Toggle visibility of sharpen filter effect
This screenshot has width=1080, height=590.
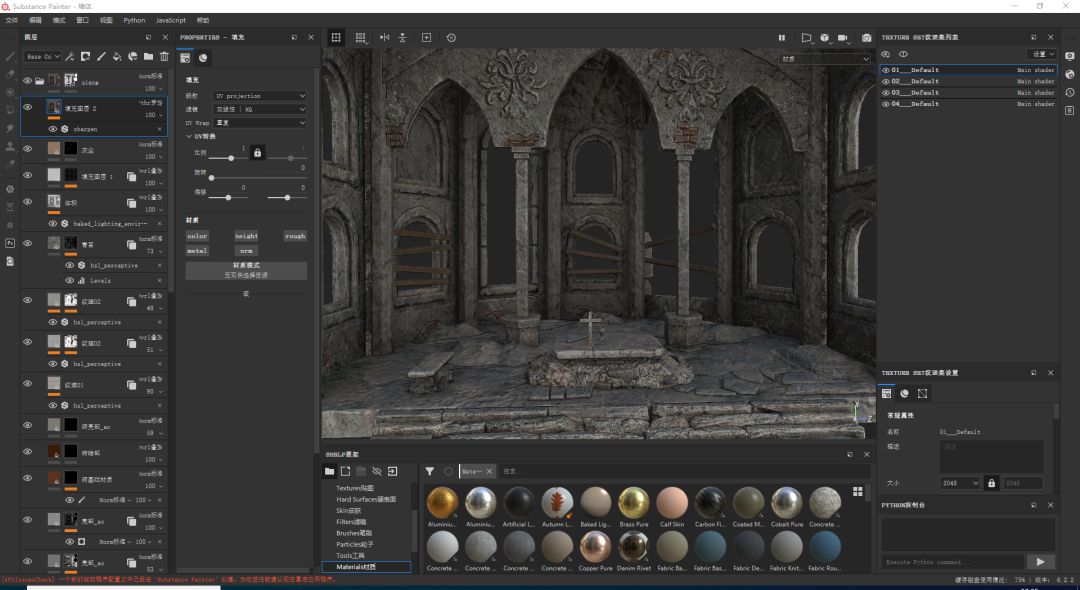[53, 129]
